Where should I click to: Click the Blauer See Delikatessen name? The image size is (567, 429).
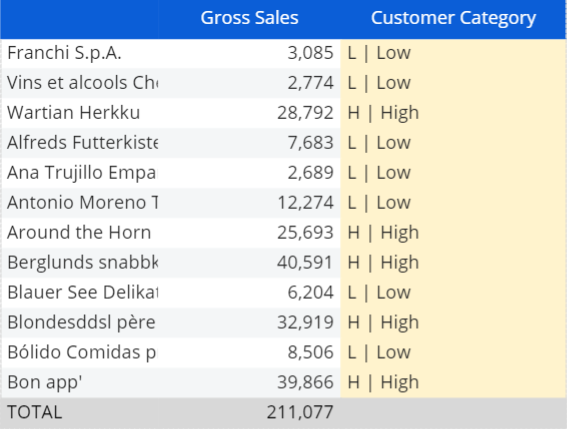[82, 292]
